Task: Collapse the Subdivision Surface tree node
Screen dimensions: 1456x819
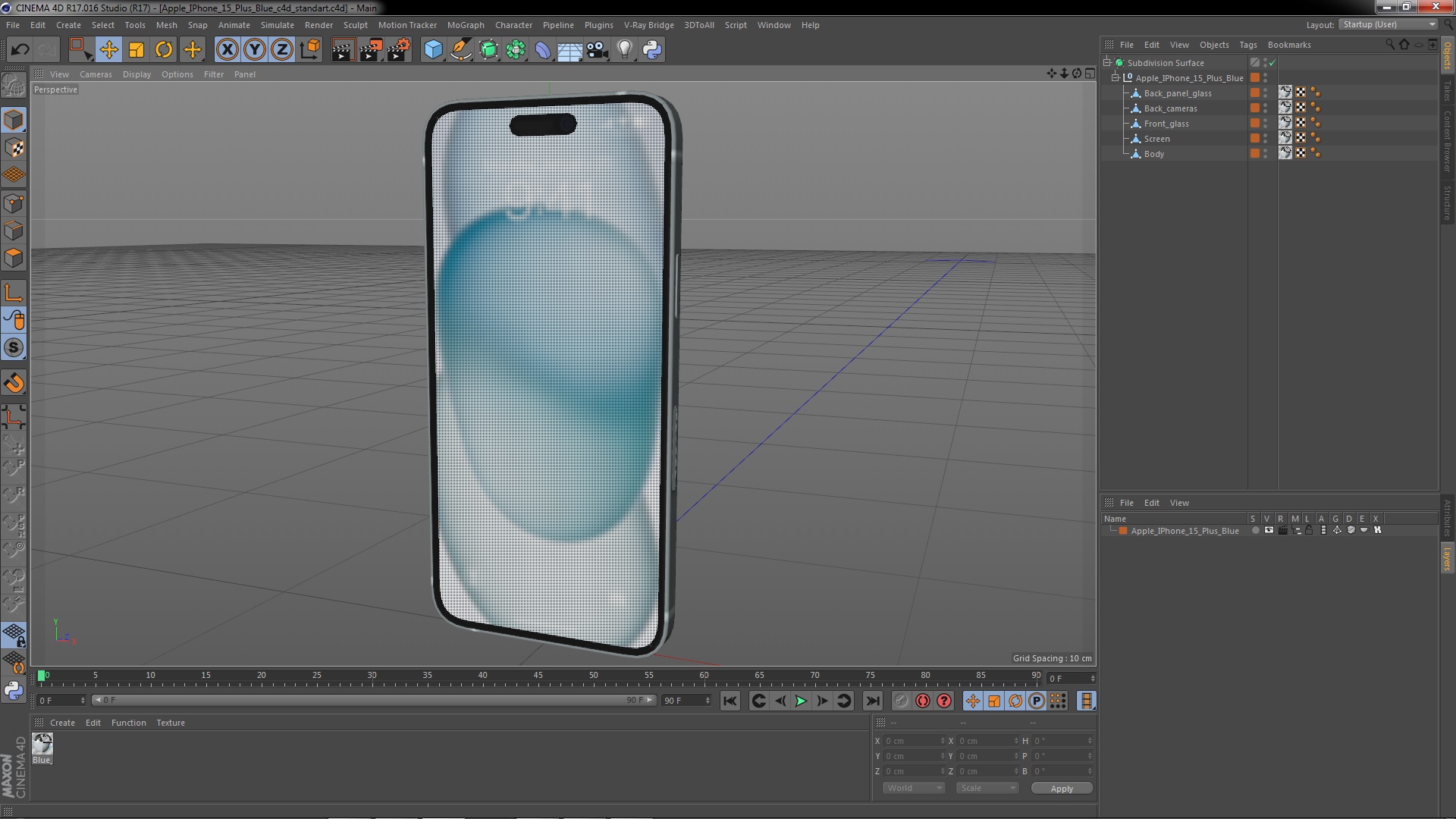Action: click(1108, 63)
